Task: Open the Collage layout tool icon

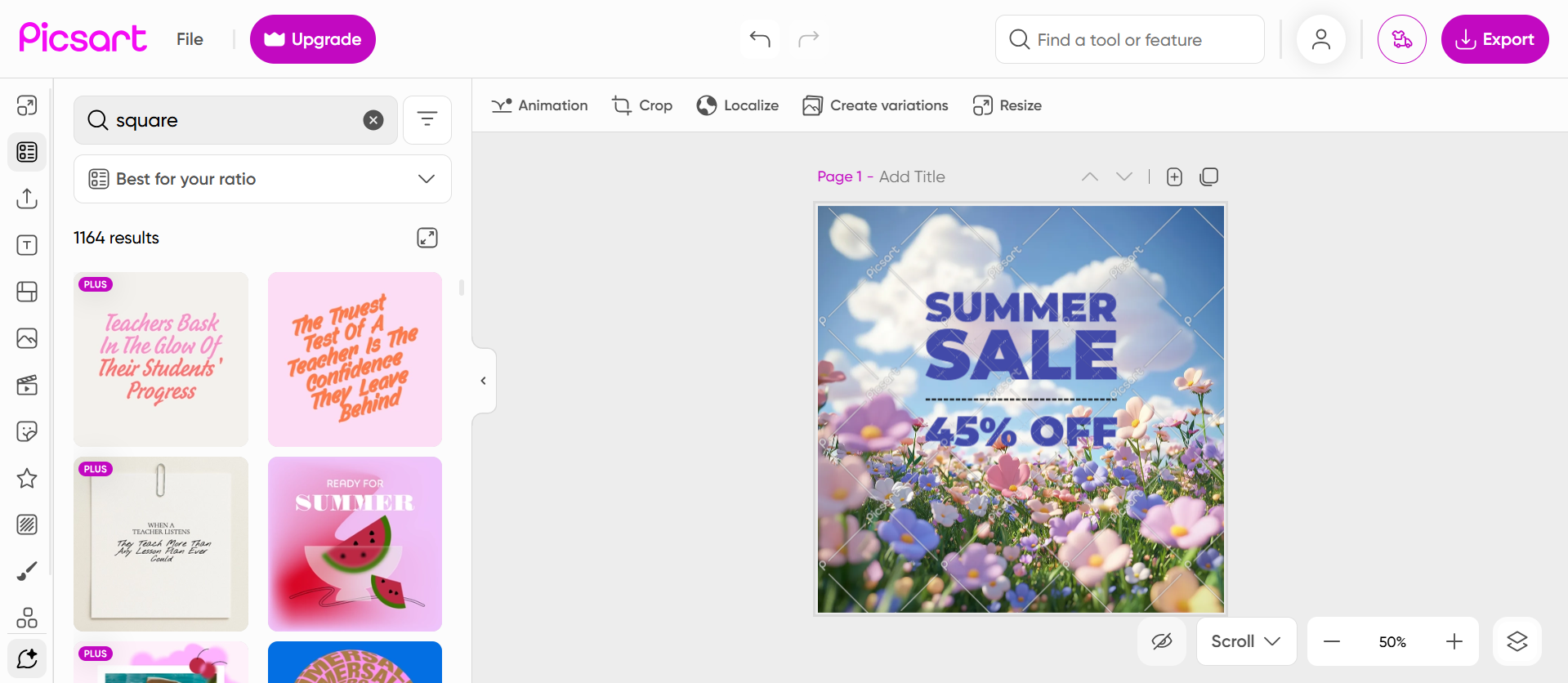Action: [27, 292]
